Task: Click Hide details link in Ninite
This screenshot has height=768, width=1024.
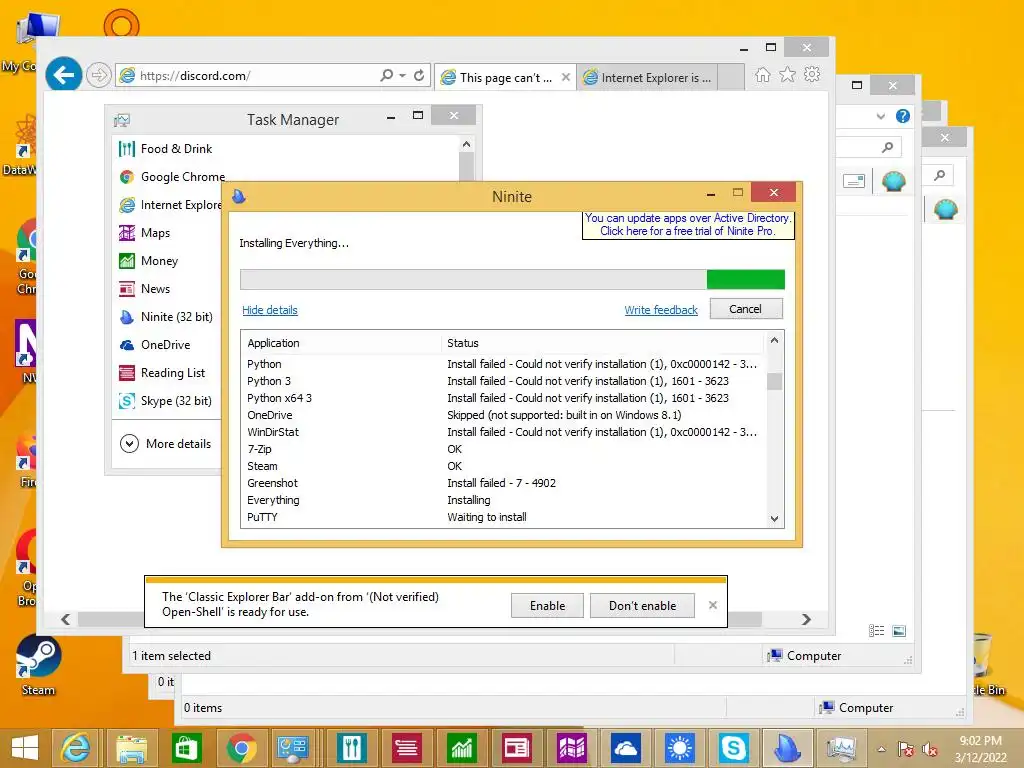Action: [x=270, y=310]
